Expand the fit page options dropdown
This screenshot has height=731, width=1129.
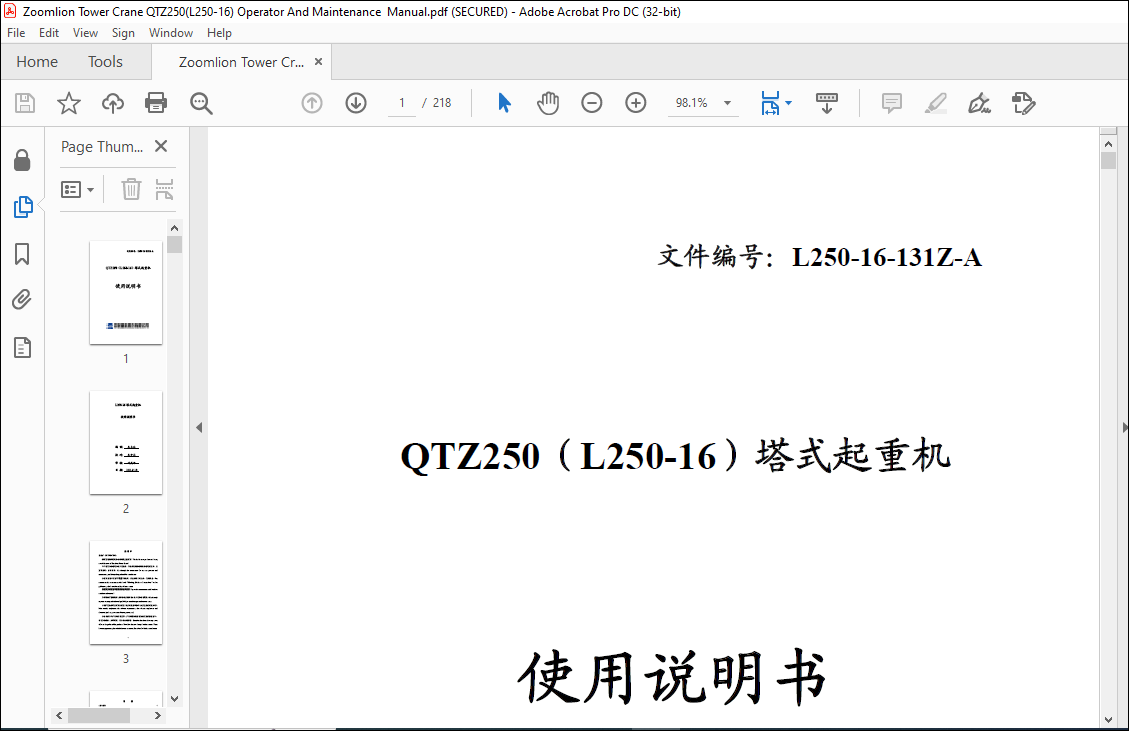[788, 103]
